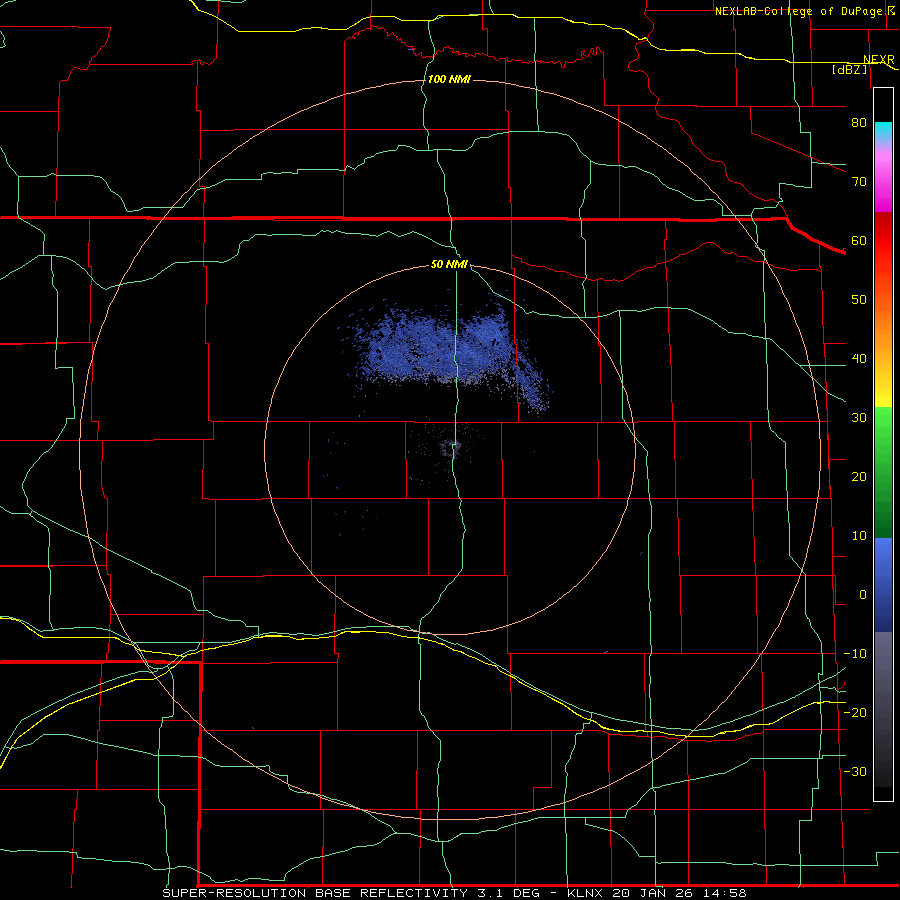Image resolution: width=900 pixels, height=900 pixels.
Task: Click the green segment of the color bar
Action: click(x=883, y=472)
